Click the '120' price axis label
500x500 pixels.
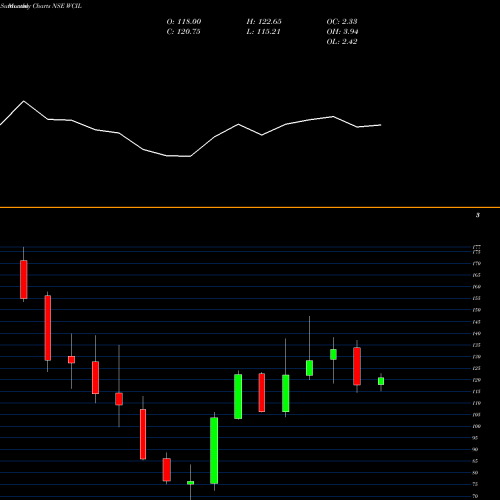coord(476,380)
